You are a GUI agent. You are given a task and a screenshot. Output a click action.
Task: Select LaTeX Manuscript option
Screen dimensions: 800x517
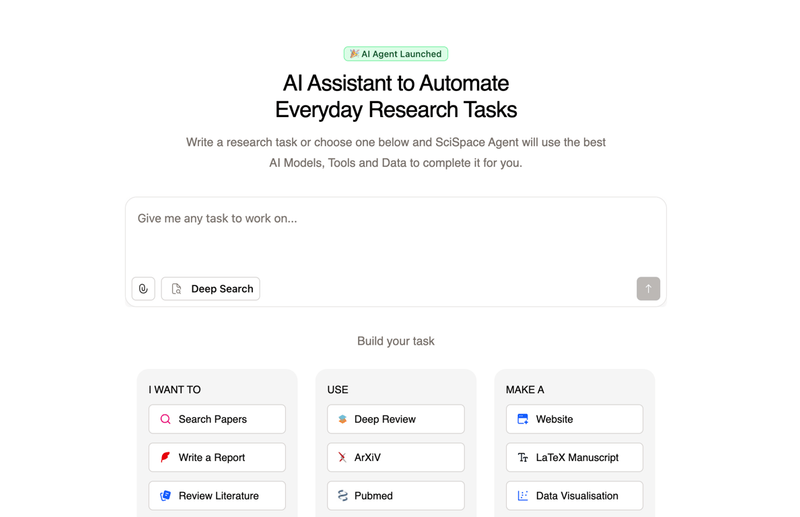(x=574, y=457)
